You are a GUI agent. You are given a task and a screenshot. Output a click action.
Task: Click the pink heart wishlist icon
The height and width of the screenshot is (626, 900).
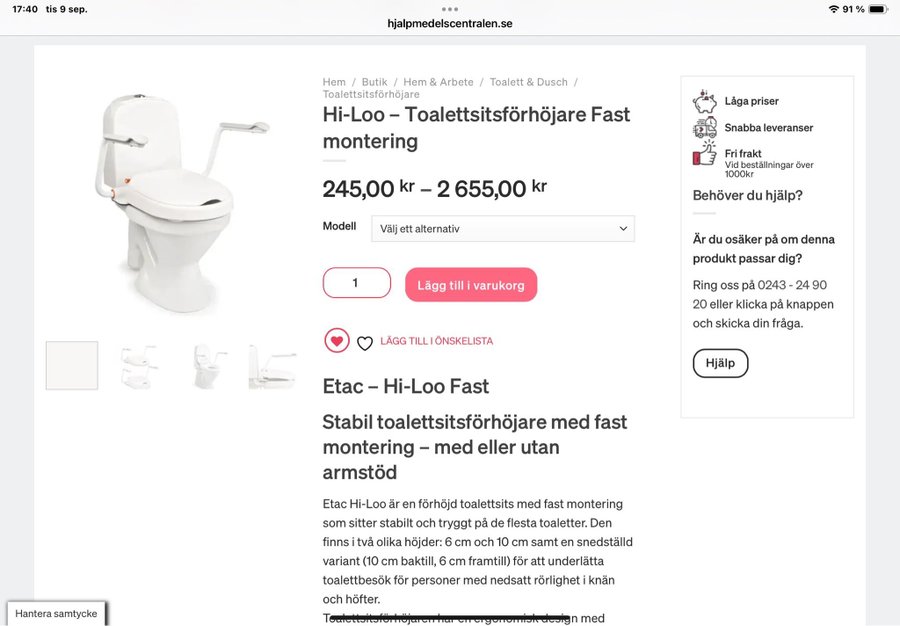pyautogui.click(x=337, y=341)
